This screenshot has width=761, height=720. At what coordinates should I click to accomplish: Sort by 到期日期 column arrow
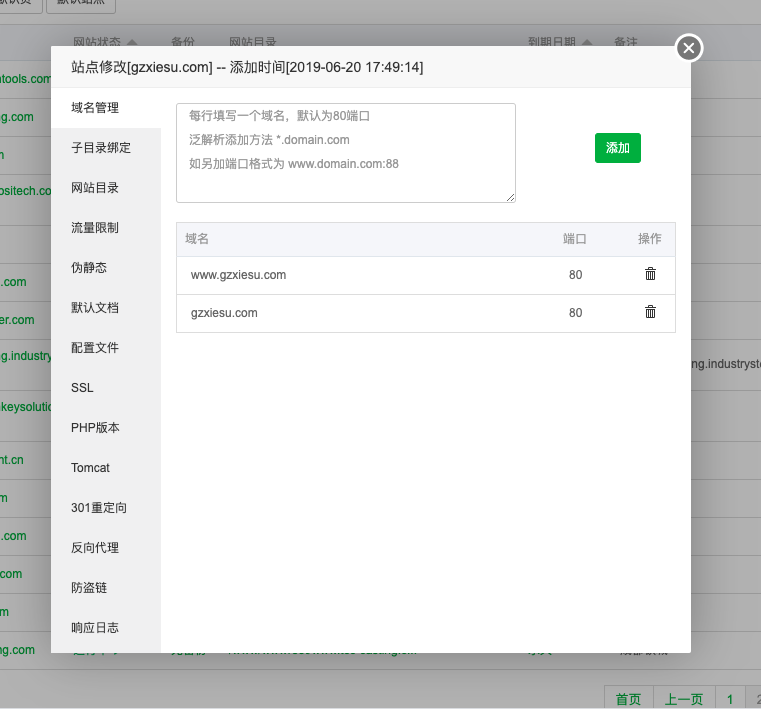[x=587, y=43]
